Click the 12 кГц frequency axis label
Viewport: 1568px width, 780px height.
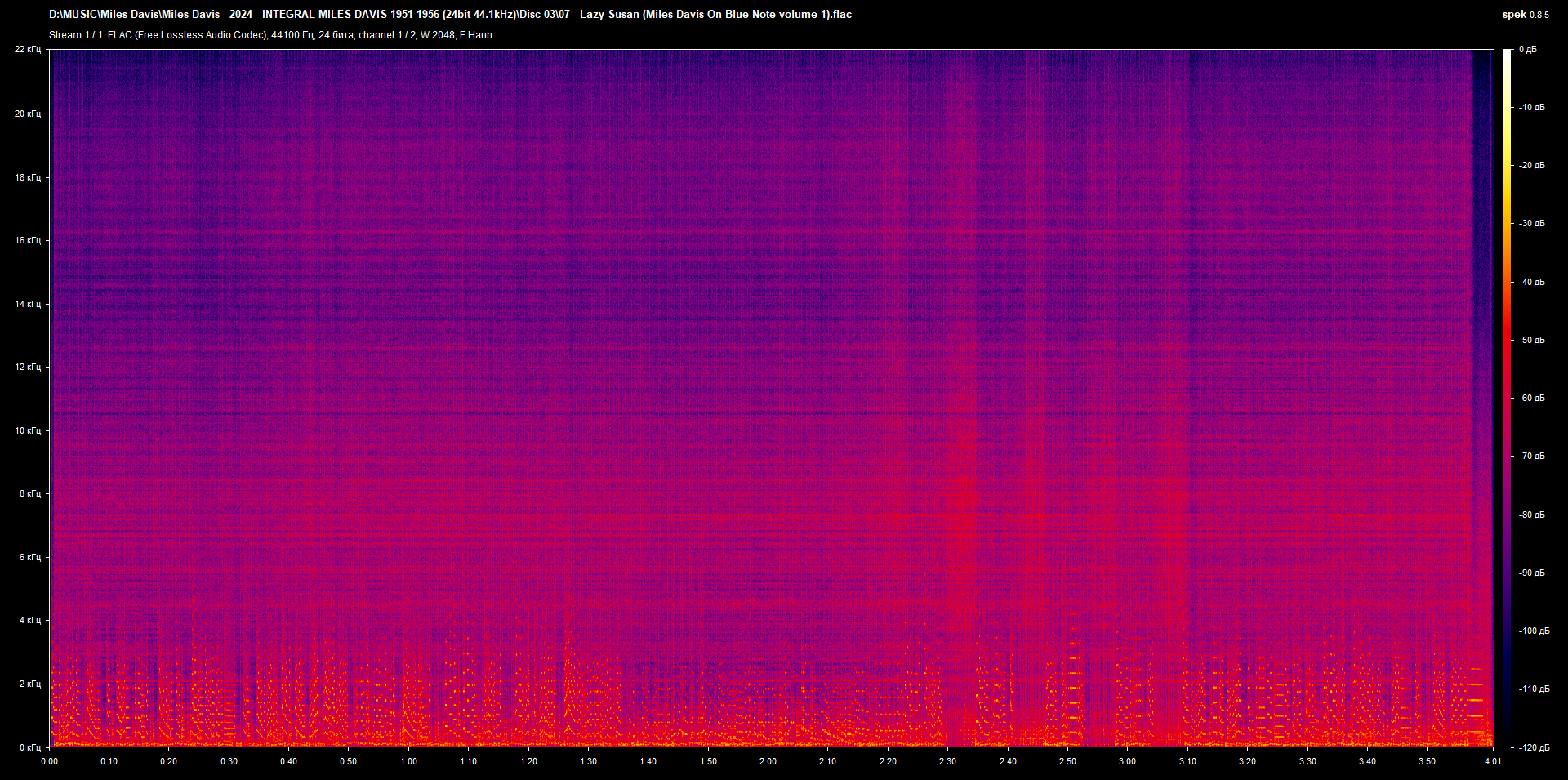[x=28, y=367]
